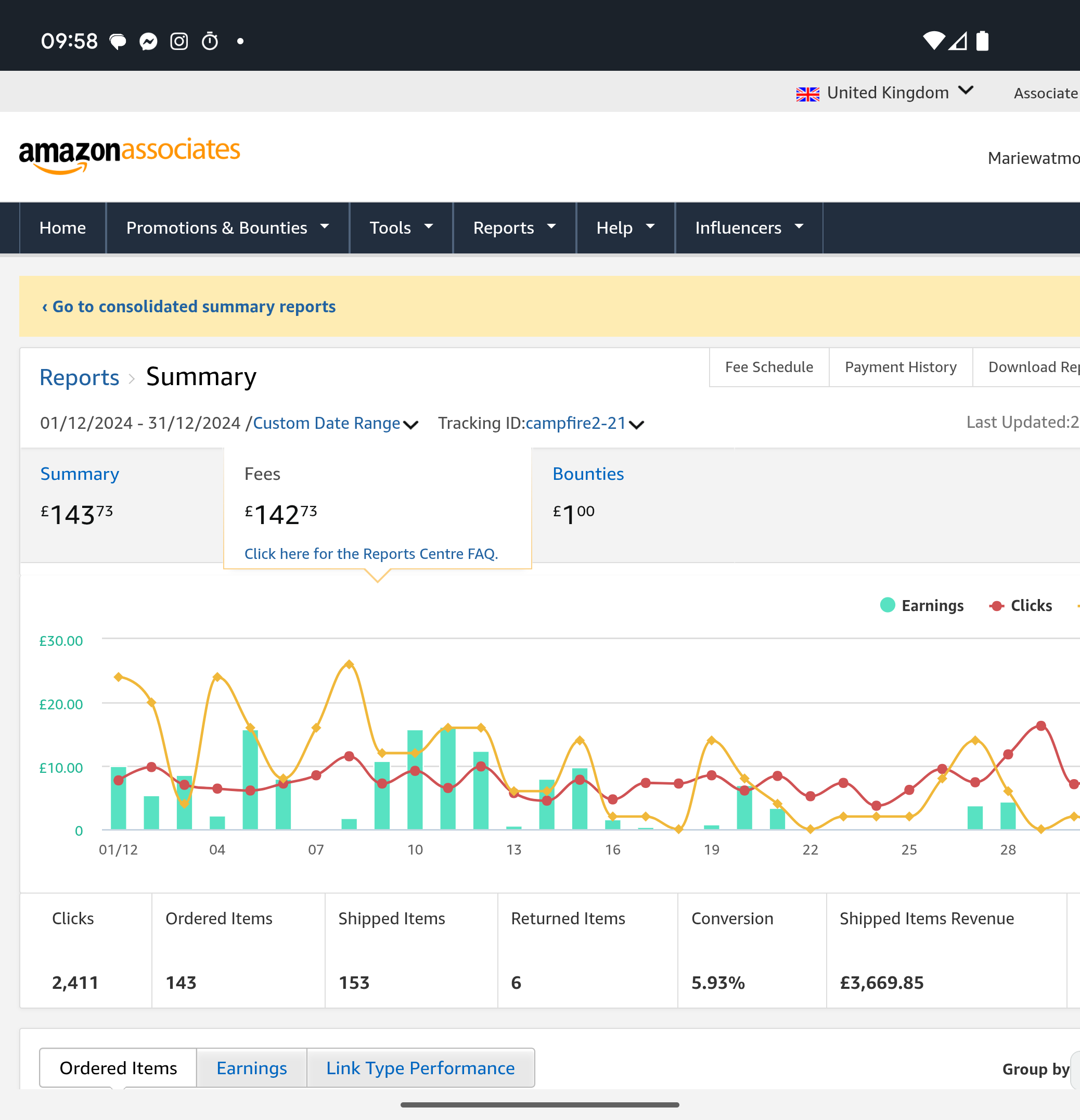Go to consolidated summary reports link
Viewport: 1080px width, 1120px height.
click(x=189, y=307)
